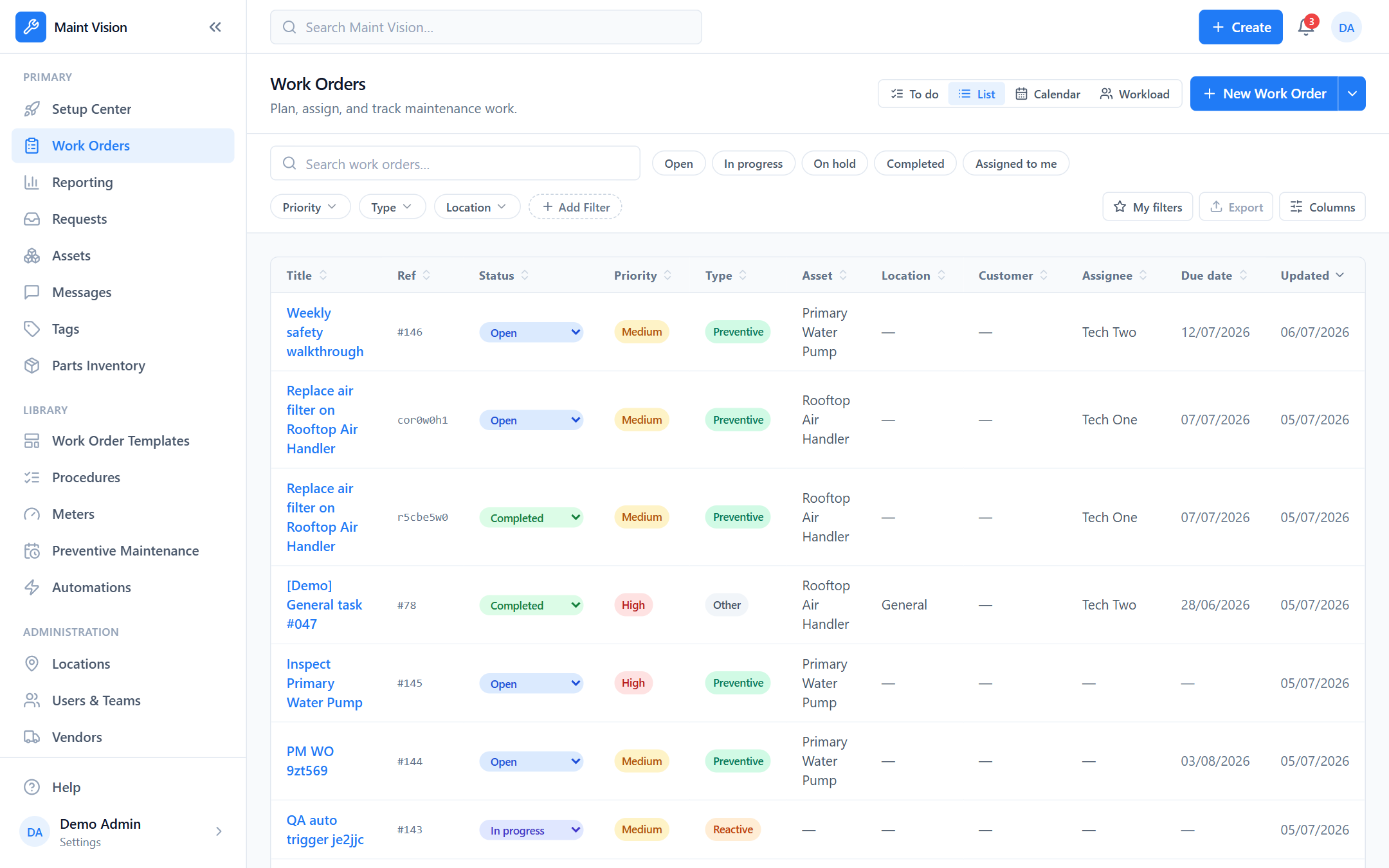
Task: Open Inspect Primary Water Pump link
Action: 325,683
